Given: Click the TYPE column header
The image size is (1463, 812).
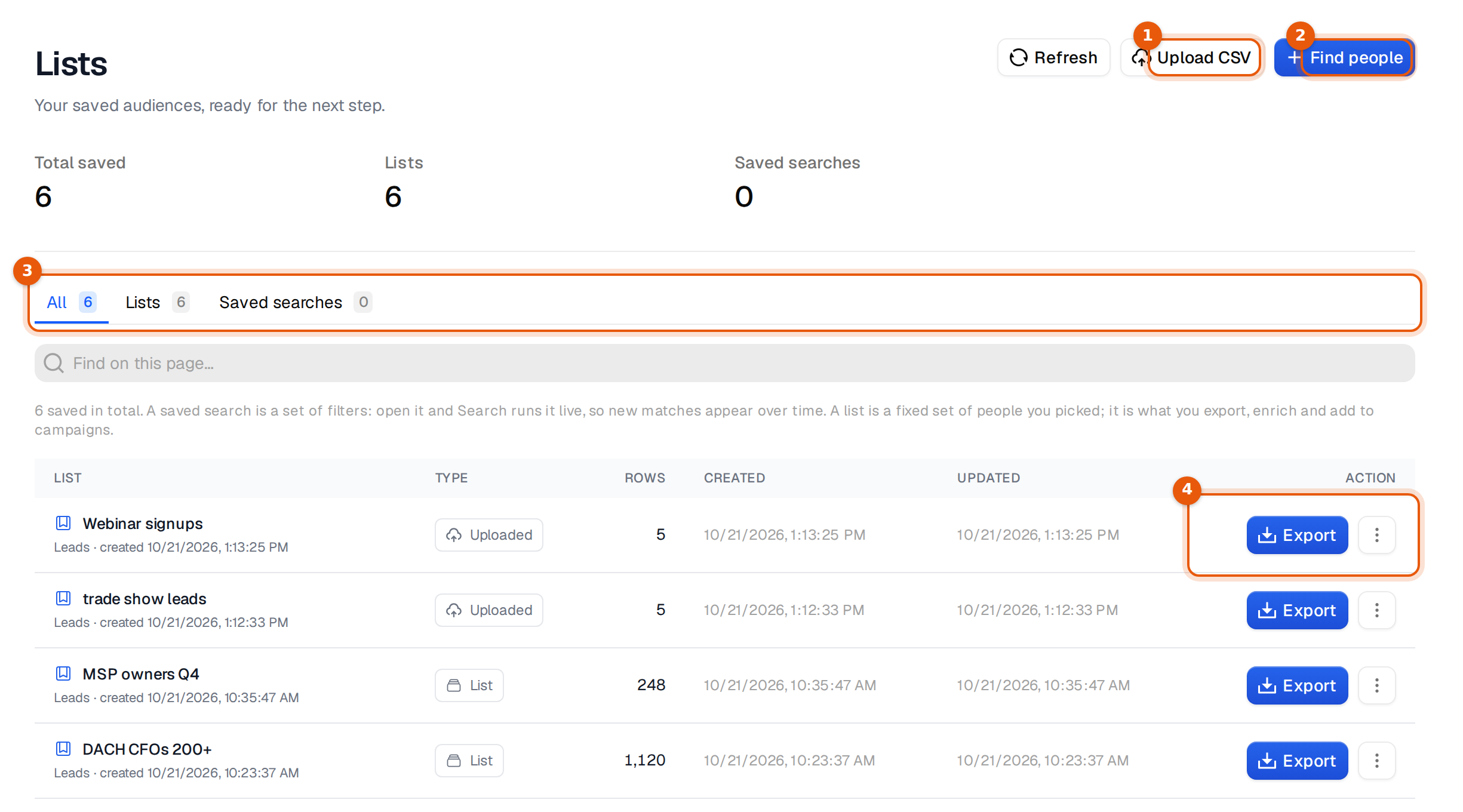Looking at the screenshot, I should 451,478.
